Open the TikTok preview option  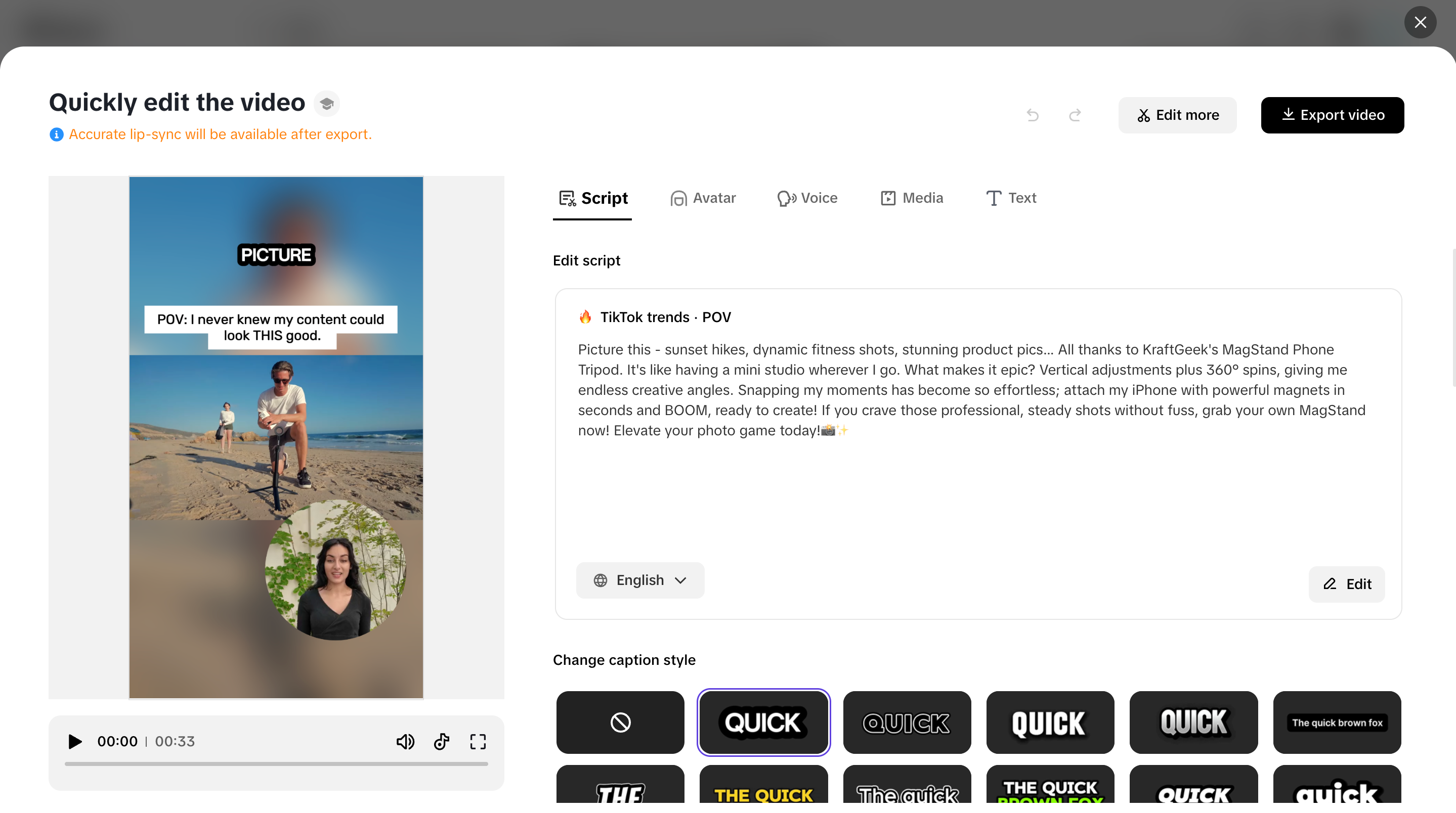[x=442, y=741]
